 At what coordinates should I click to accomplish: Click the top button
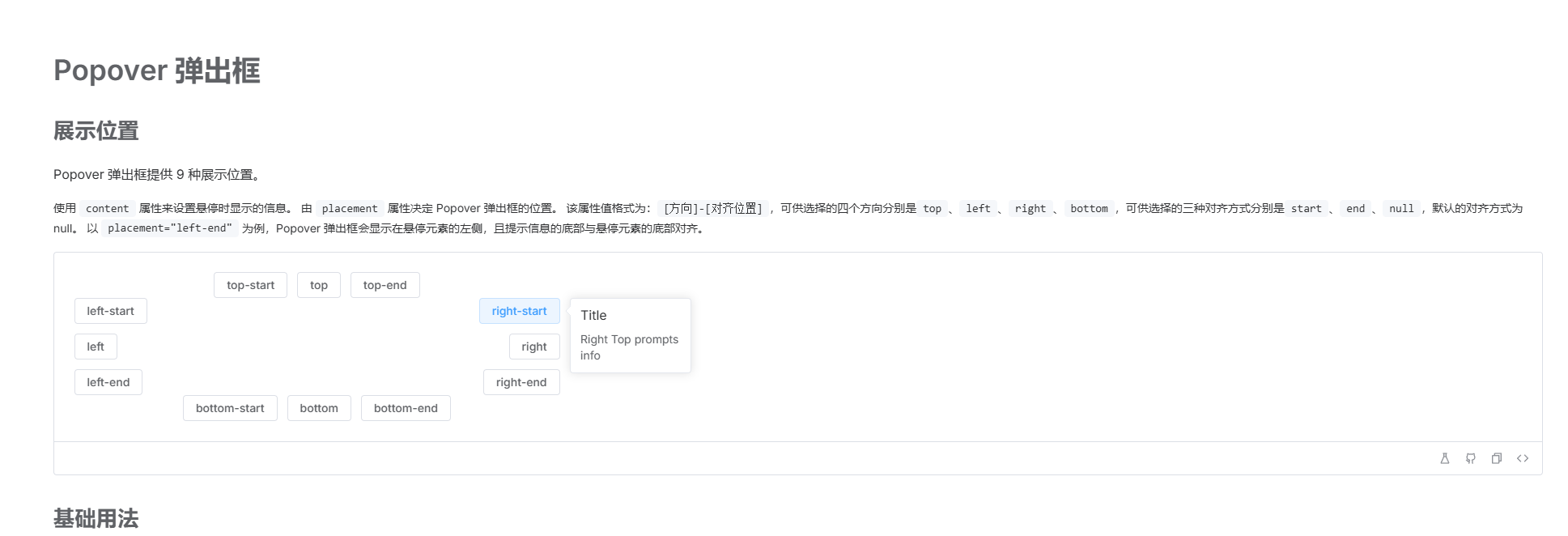[x=319, y=285]
